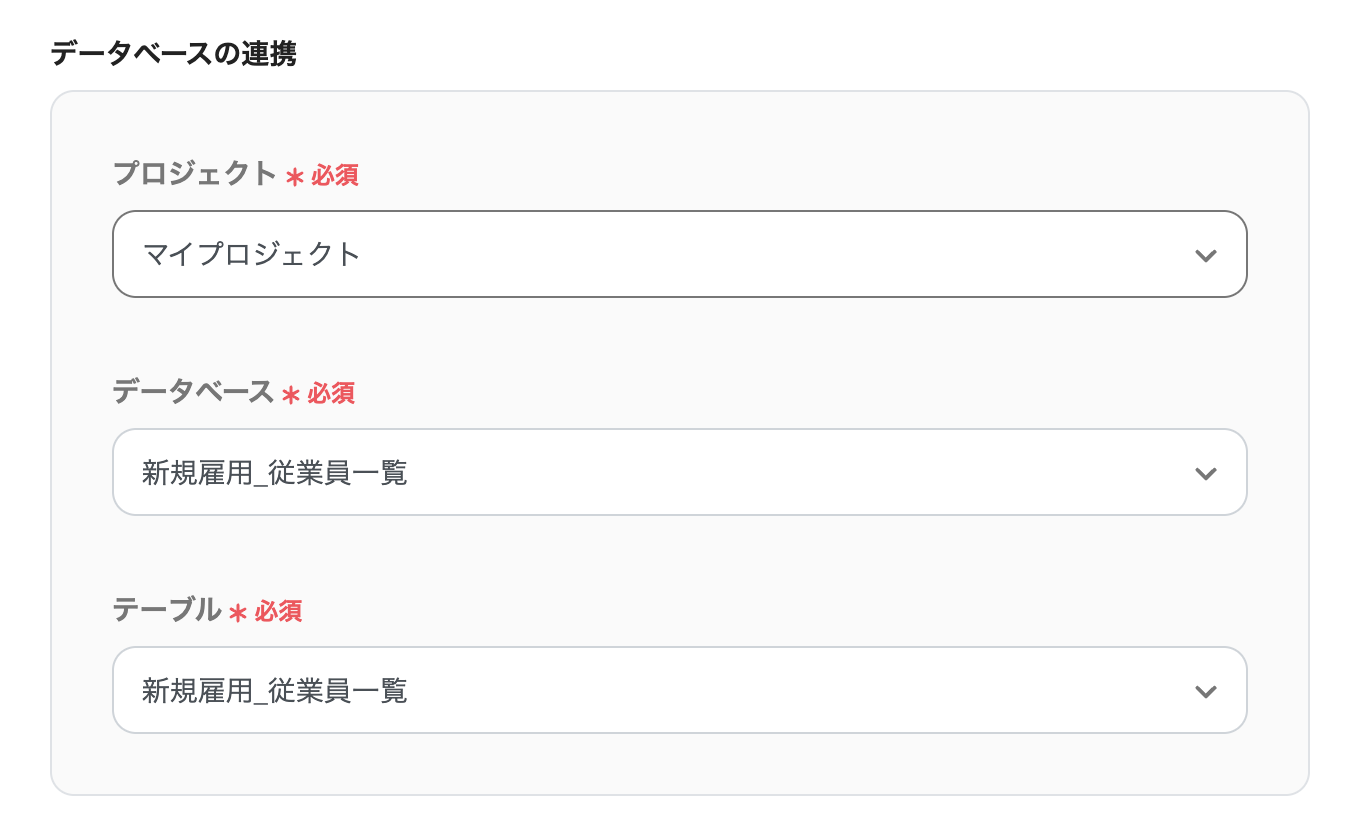The image size is (1372, 828).
Task: Click 新規雇用_従業員一覧 text in テーブル field
Action: click(275, 690)
